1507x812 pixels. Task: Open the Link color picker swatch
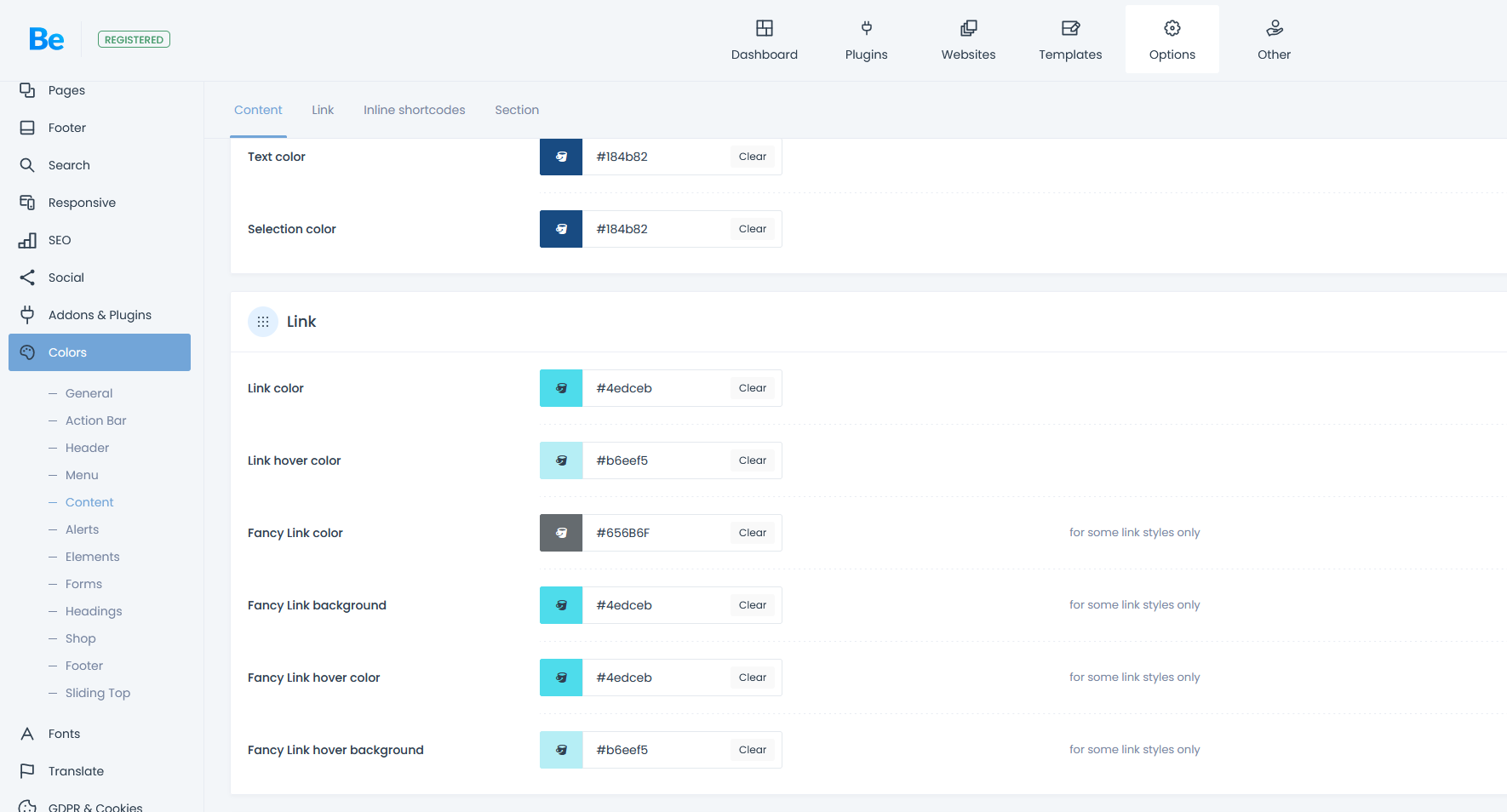[x=561, y=388]
